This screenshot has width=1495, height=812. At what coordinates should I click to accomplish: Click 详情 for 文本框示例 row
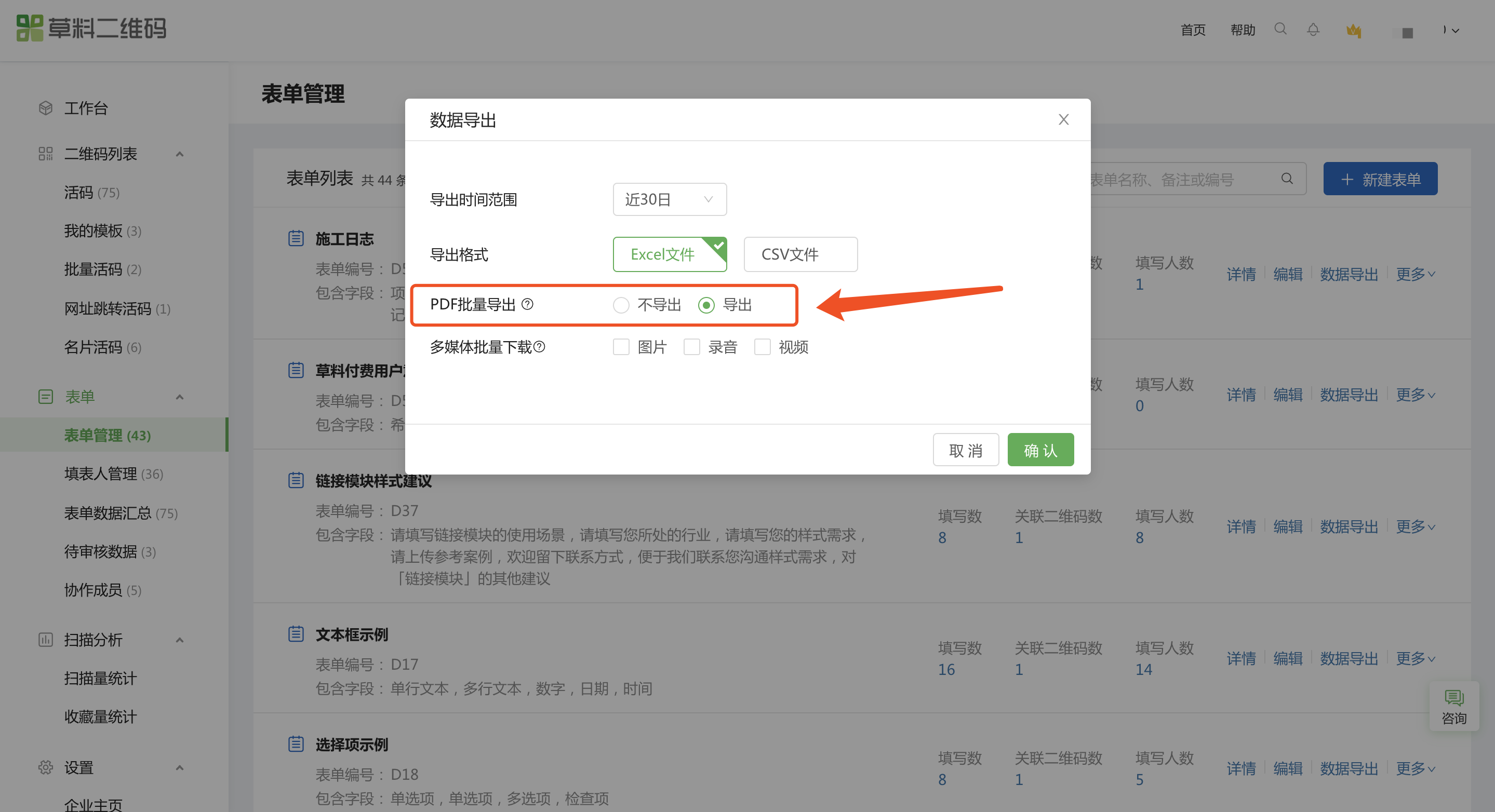[1242, 658]
